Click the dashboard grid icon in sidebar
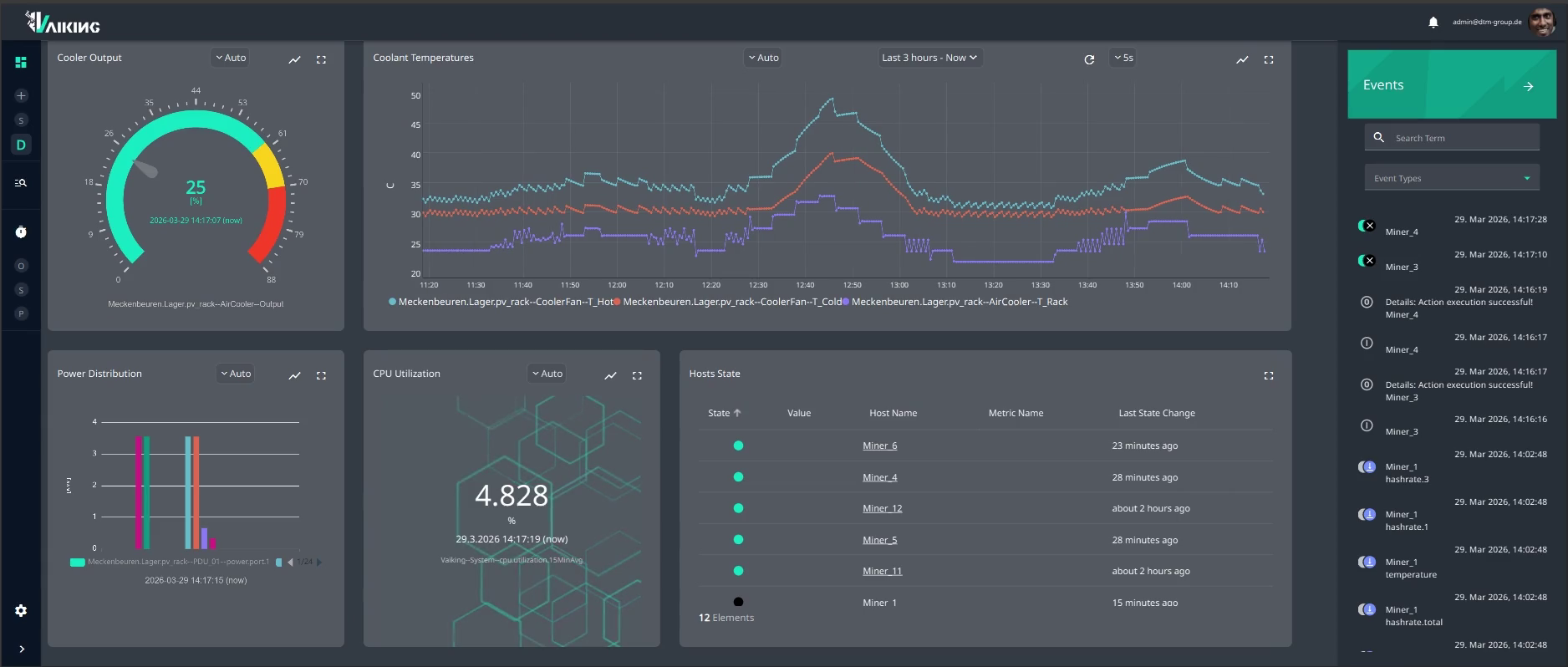The width and height of the screenshot is (1568, 667). coord(21,62)
